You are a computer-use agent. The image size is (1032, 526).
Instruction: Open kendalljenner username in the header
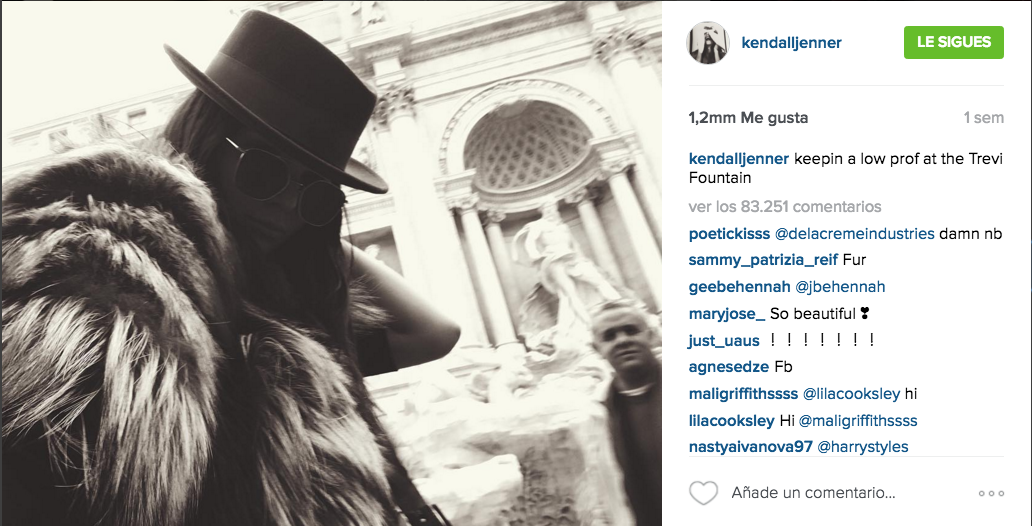791,43
